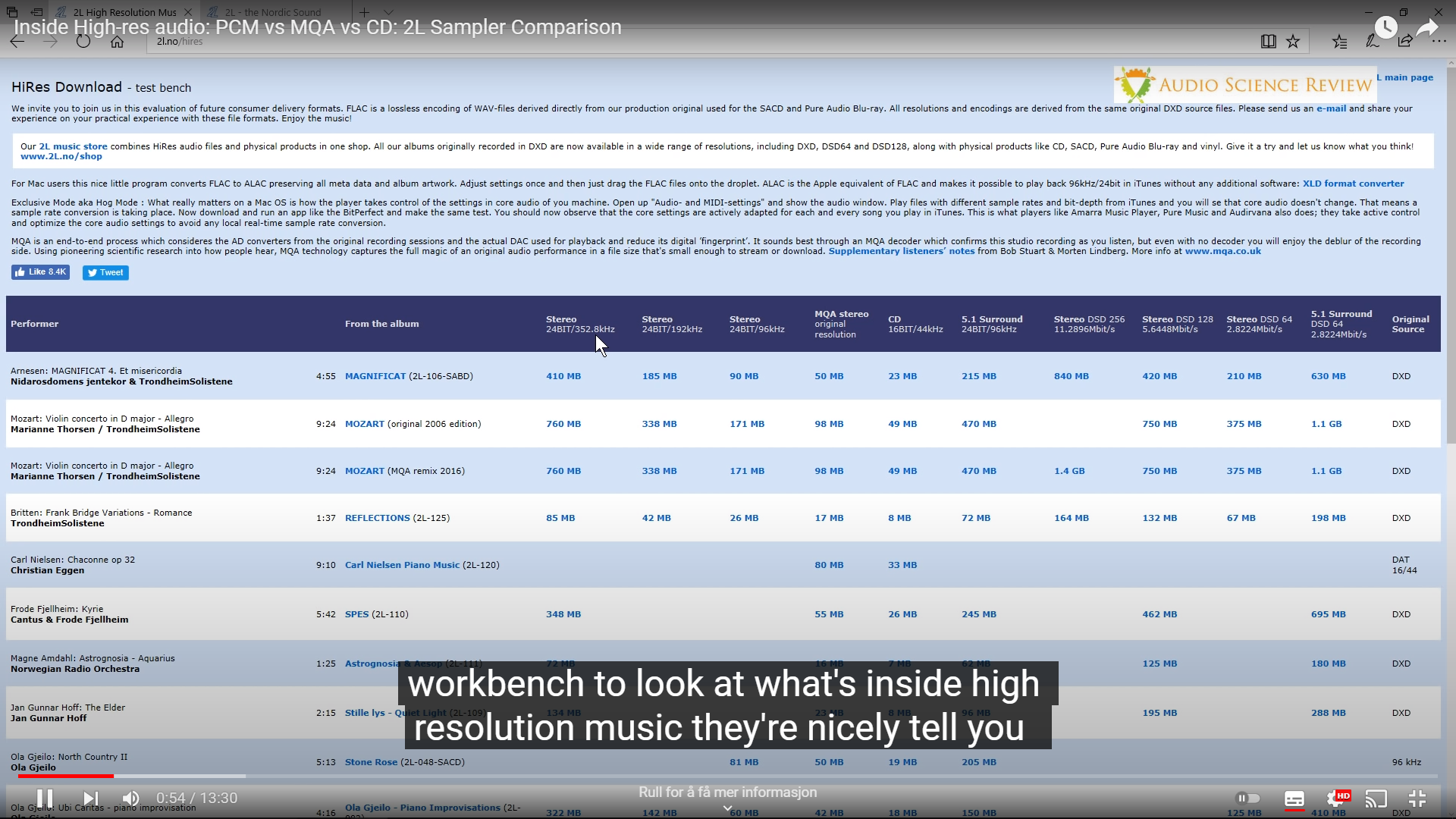Open the e-mail link
Screen dimensions: 1456x819
point(1331,108)
